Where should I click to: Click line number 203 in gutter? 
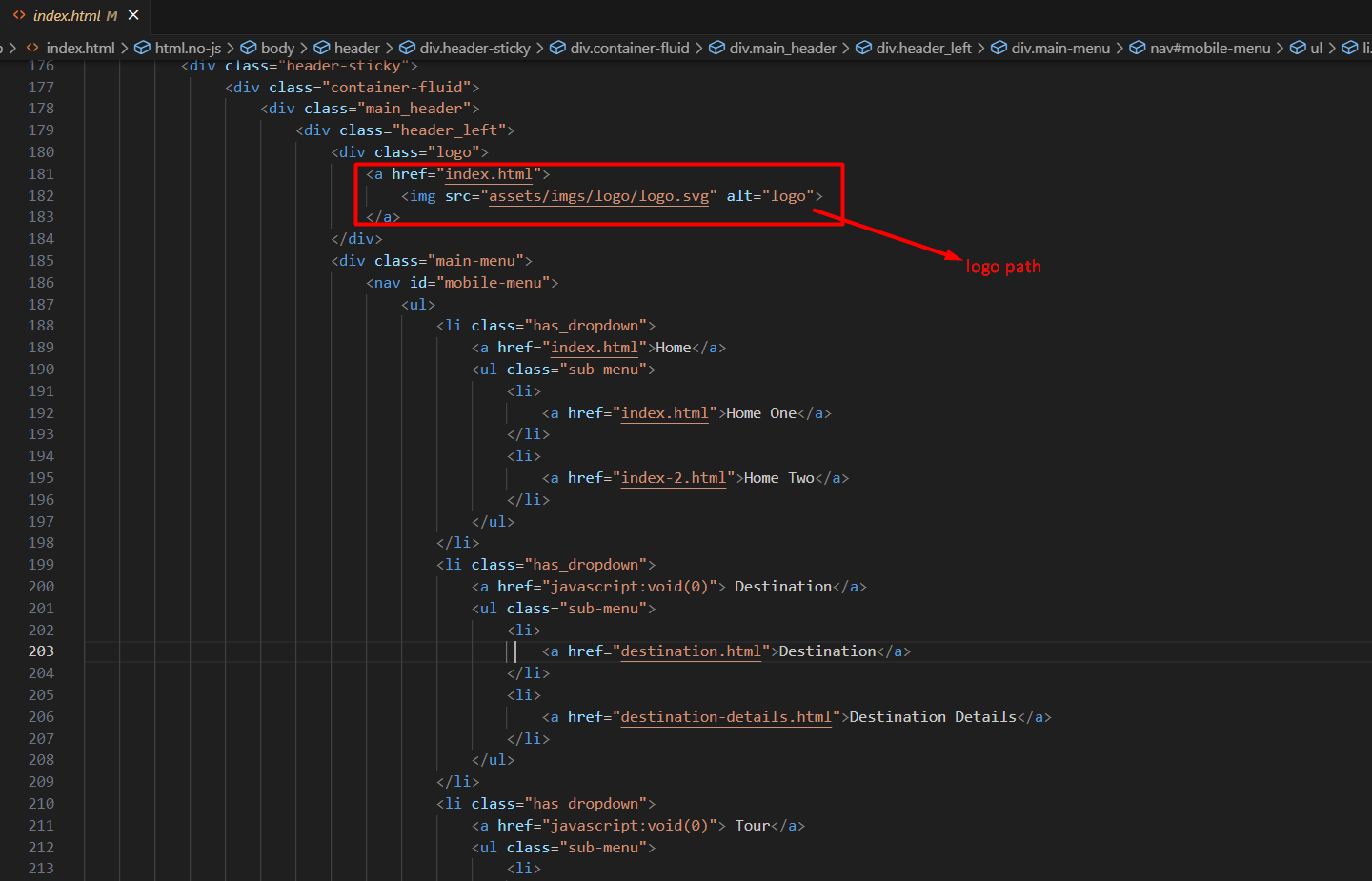tap(41, 651)
